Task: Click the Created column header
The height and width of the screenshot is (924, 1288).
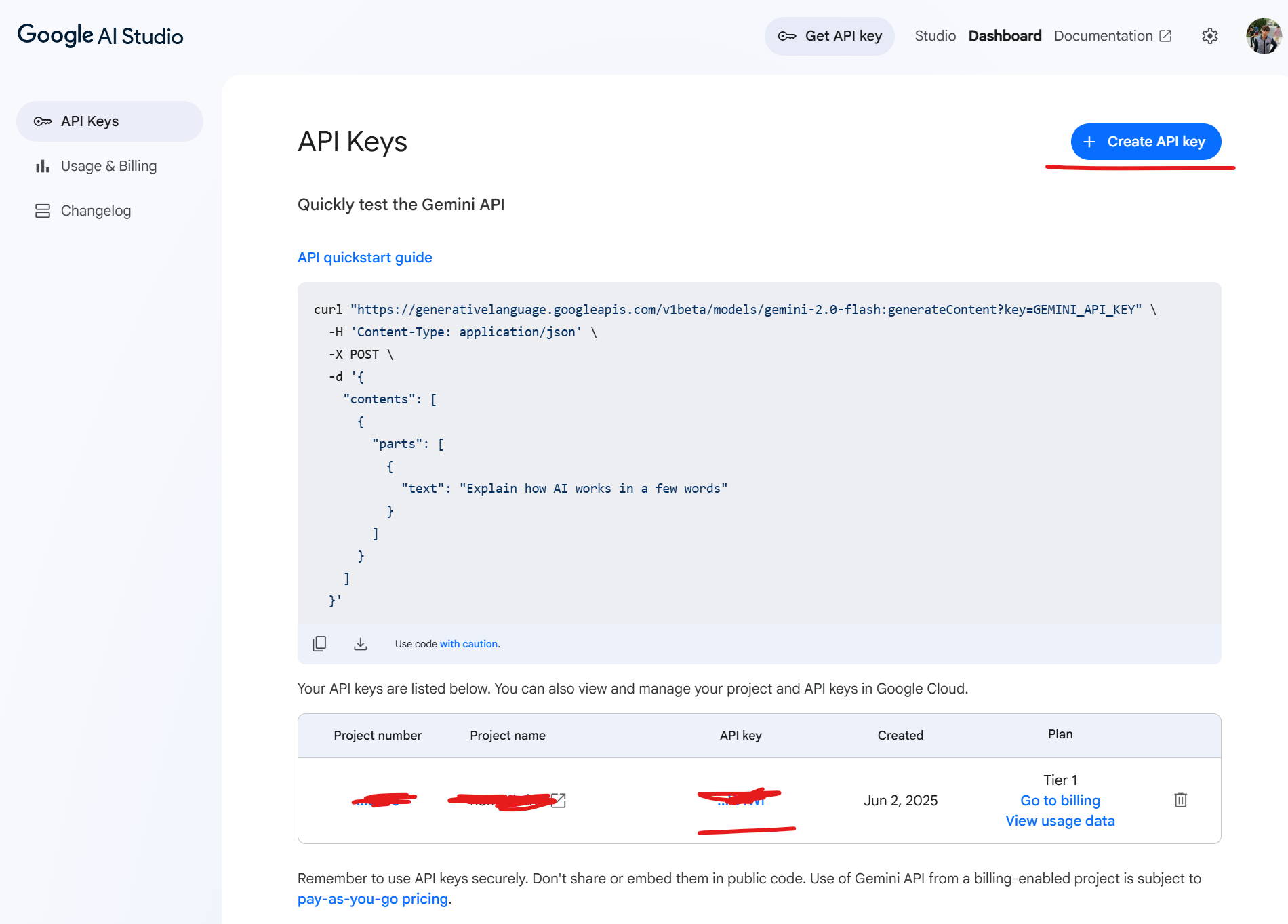Action: 900,736
